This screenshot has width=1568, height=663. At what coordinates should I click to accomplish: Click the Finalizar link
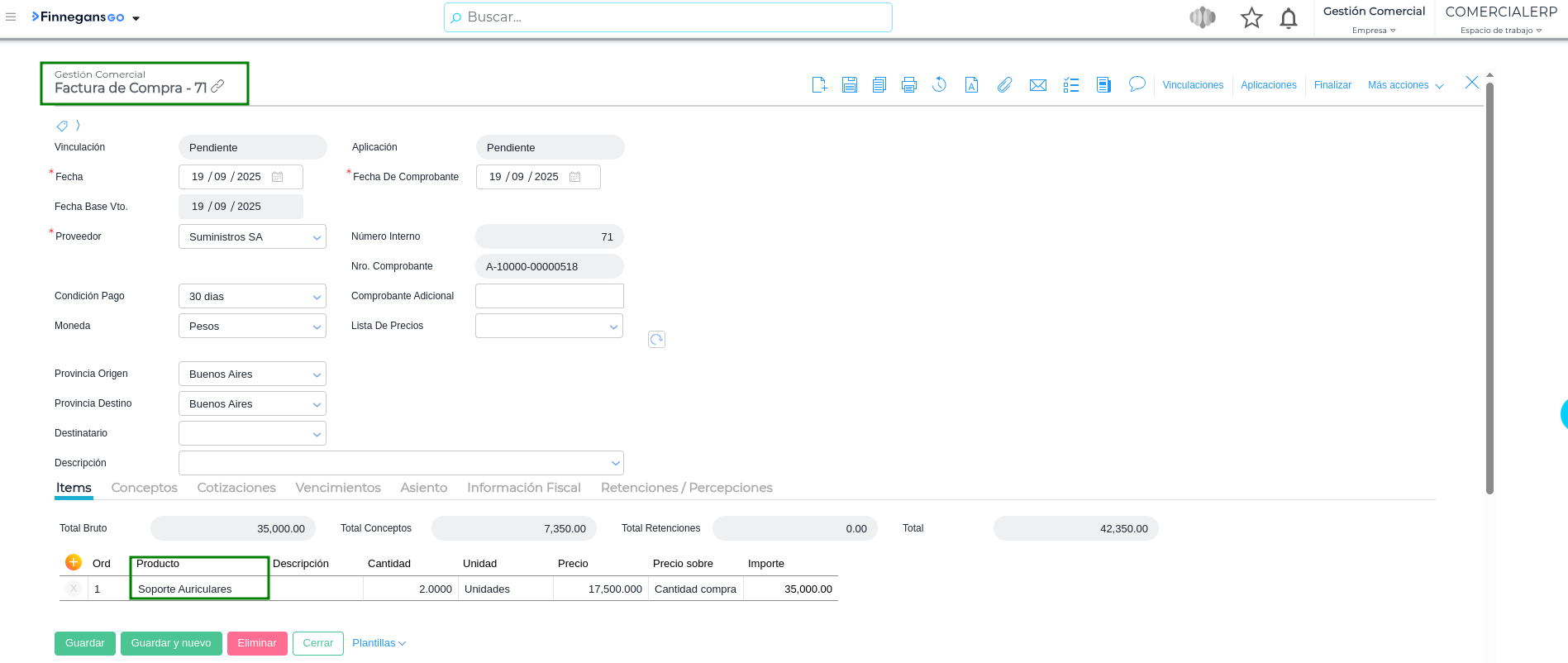click(1332, 85)
